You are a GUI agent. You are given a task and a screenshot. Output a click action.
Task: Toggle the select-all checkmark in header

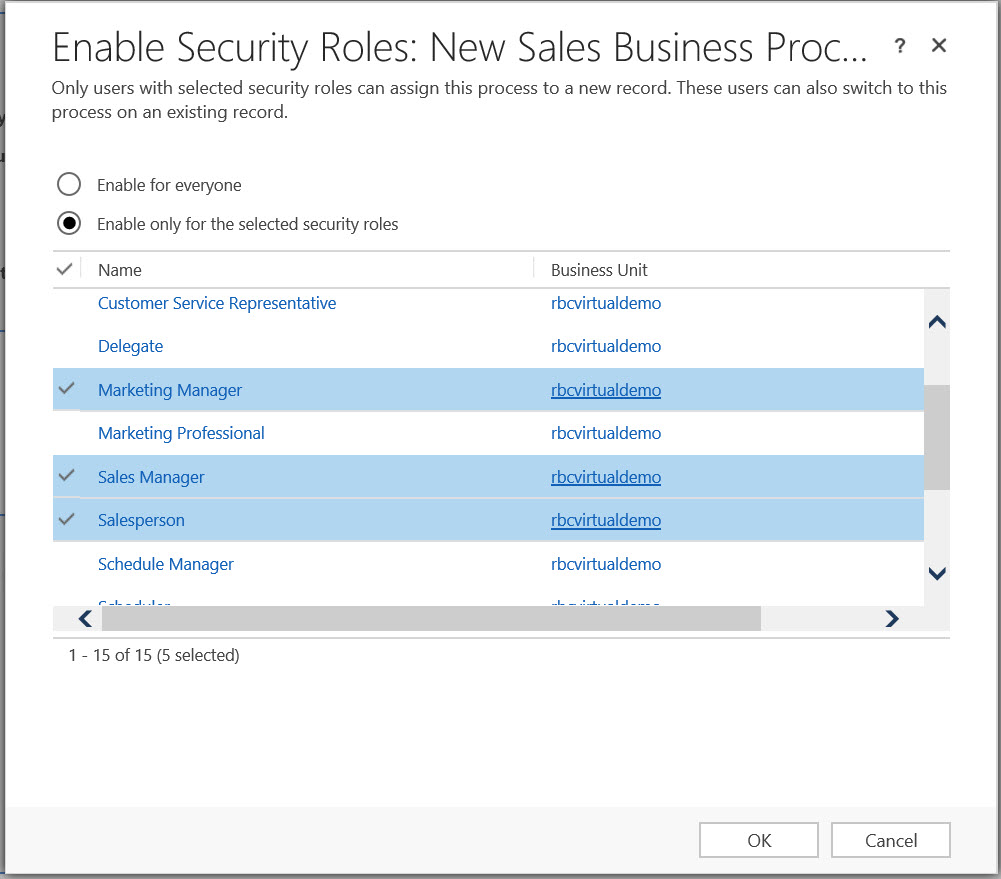66,269
